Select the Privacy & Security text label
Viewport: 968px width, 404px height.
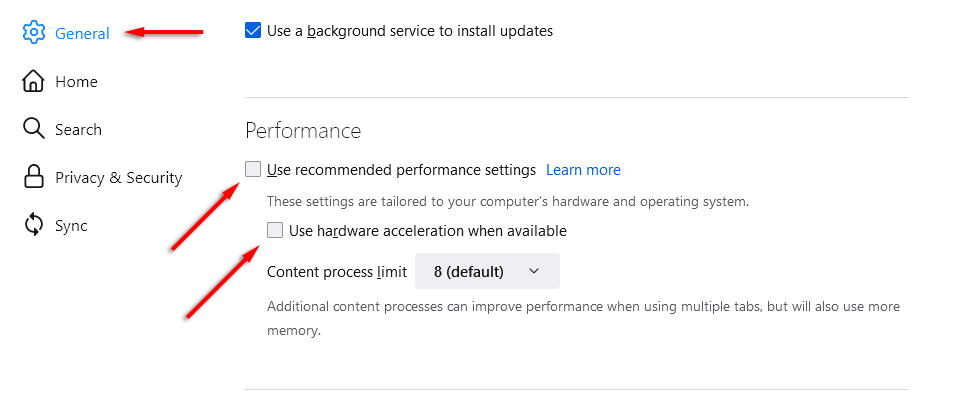coord(118,177)
